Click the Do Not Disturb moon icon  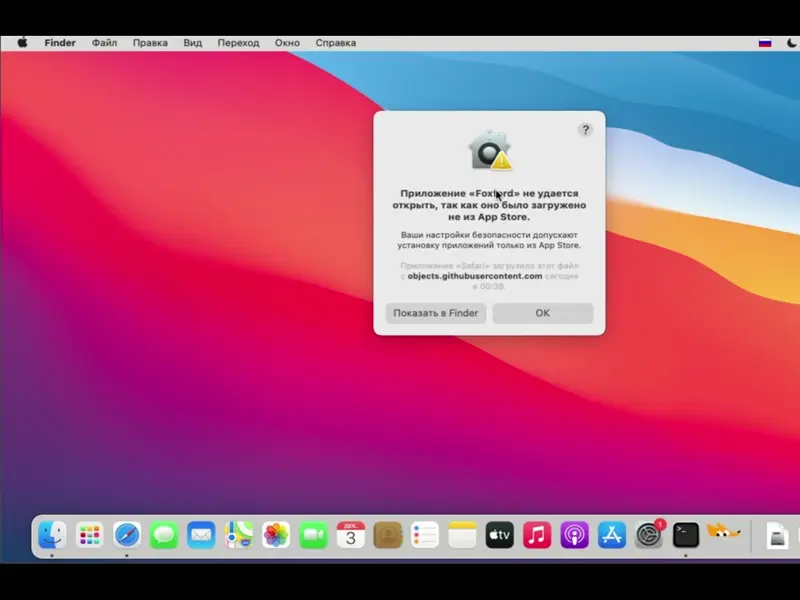coord(791,43)
